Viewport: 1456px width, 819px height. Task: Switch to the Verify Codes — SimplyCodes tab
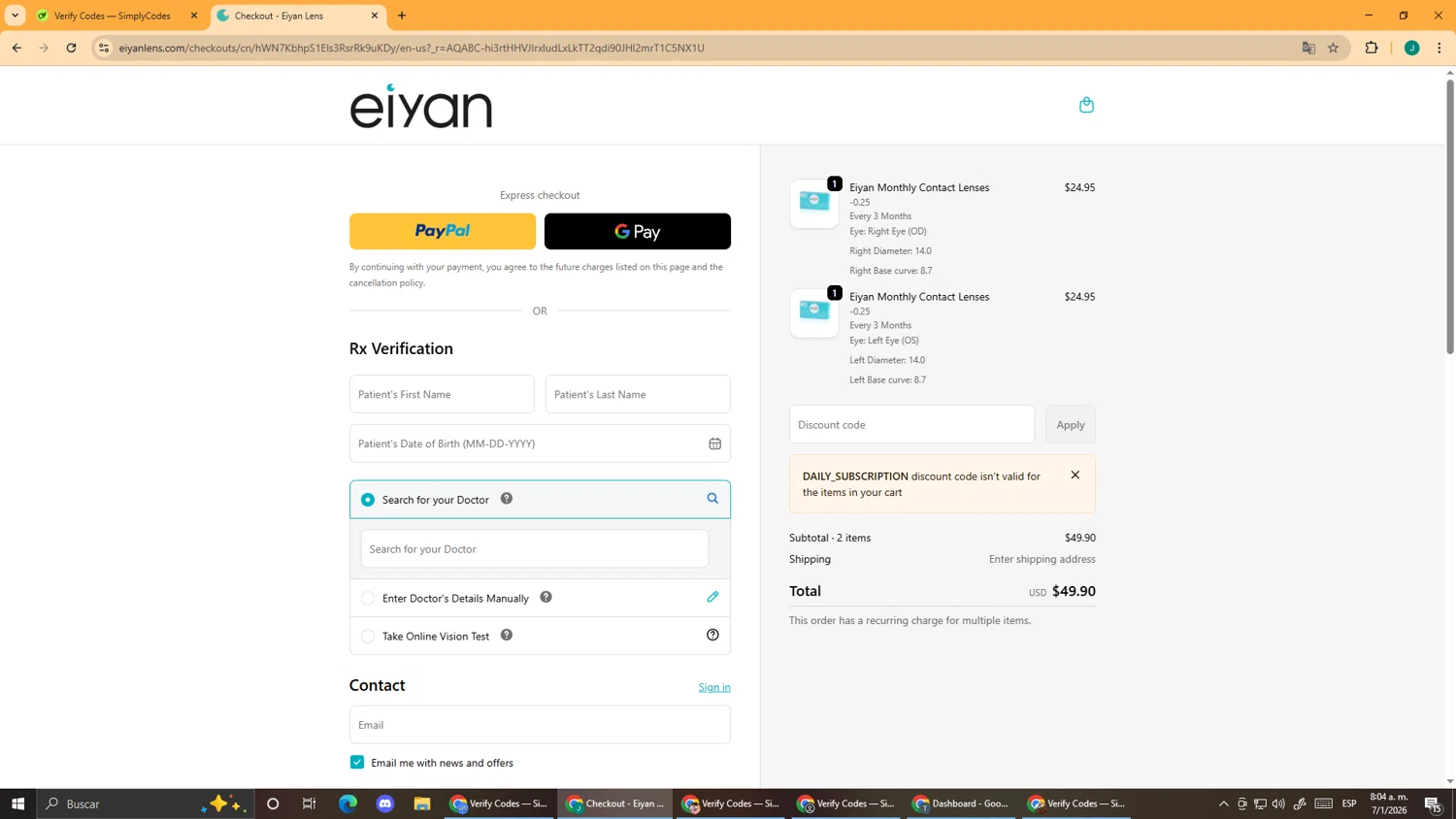[115, 16]
